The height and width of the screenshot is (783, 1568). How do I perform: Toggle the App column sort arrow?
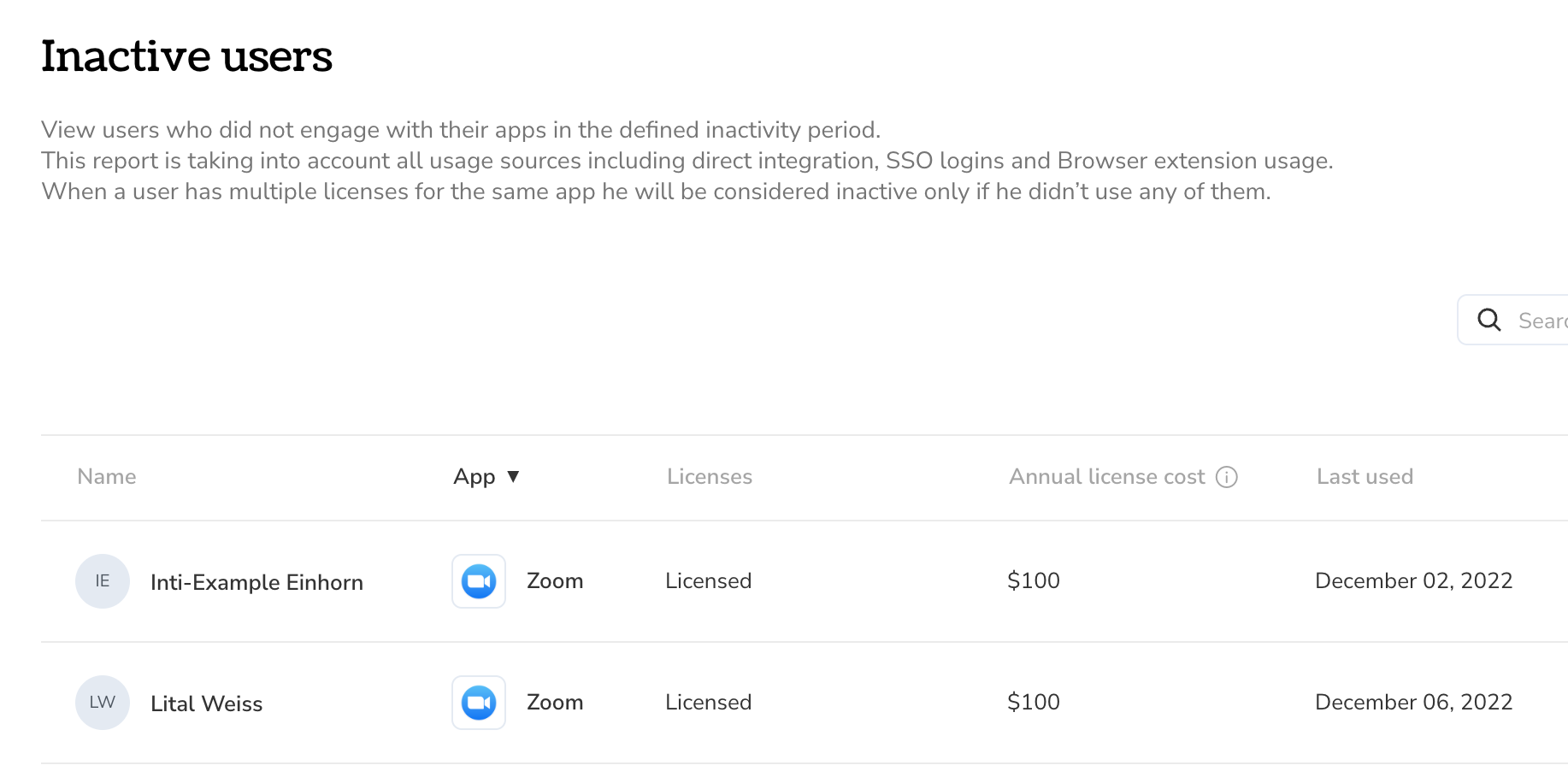513,476
